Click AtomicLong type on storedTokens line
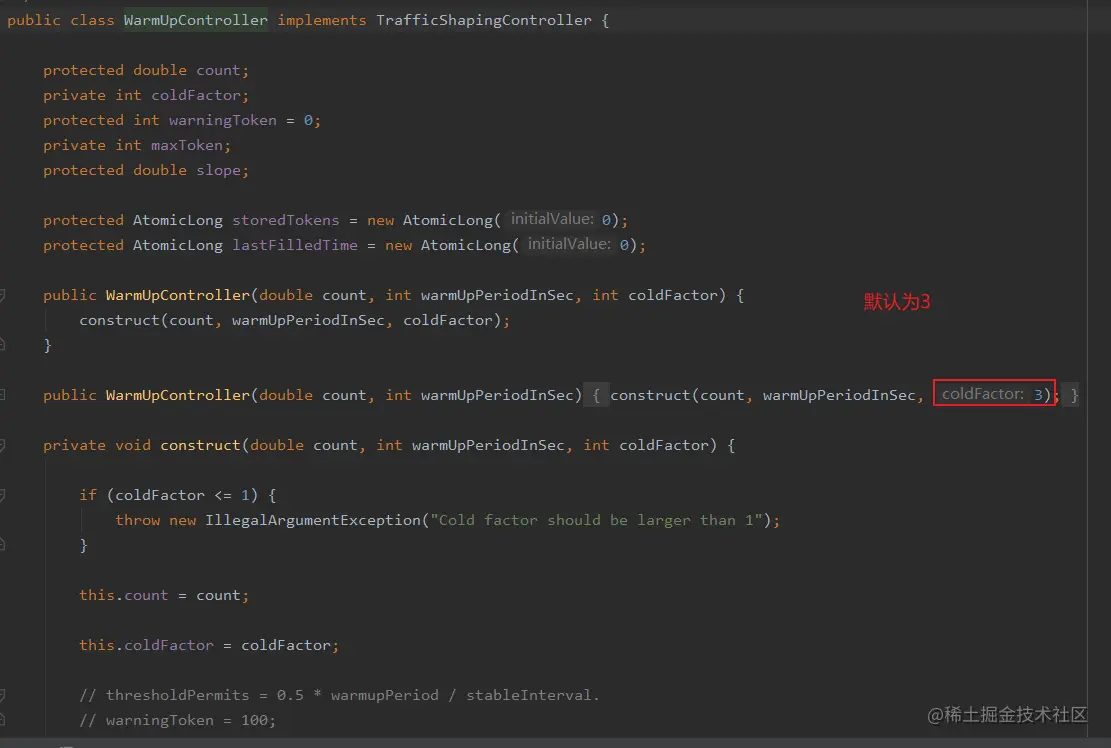 (x=178, y=220)
